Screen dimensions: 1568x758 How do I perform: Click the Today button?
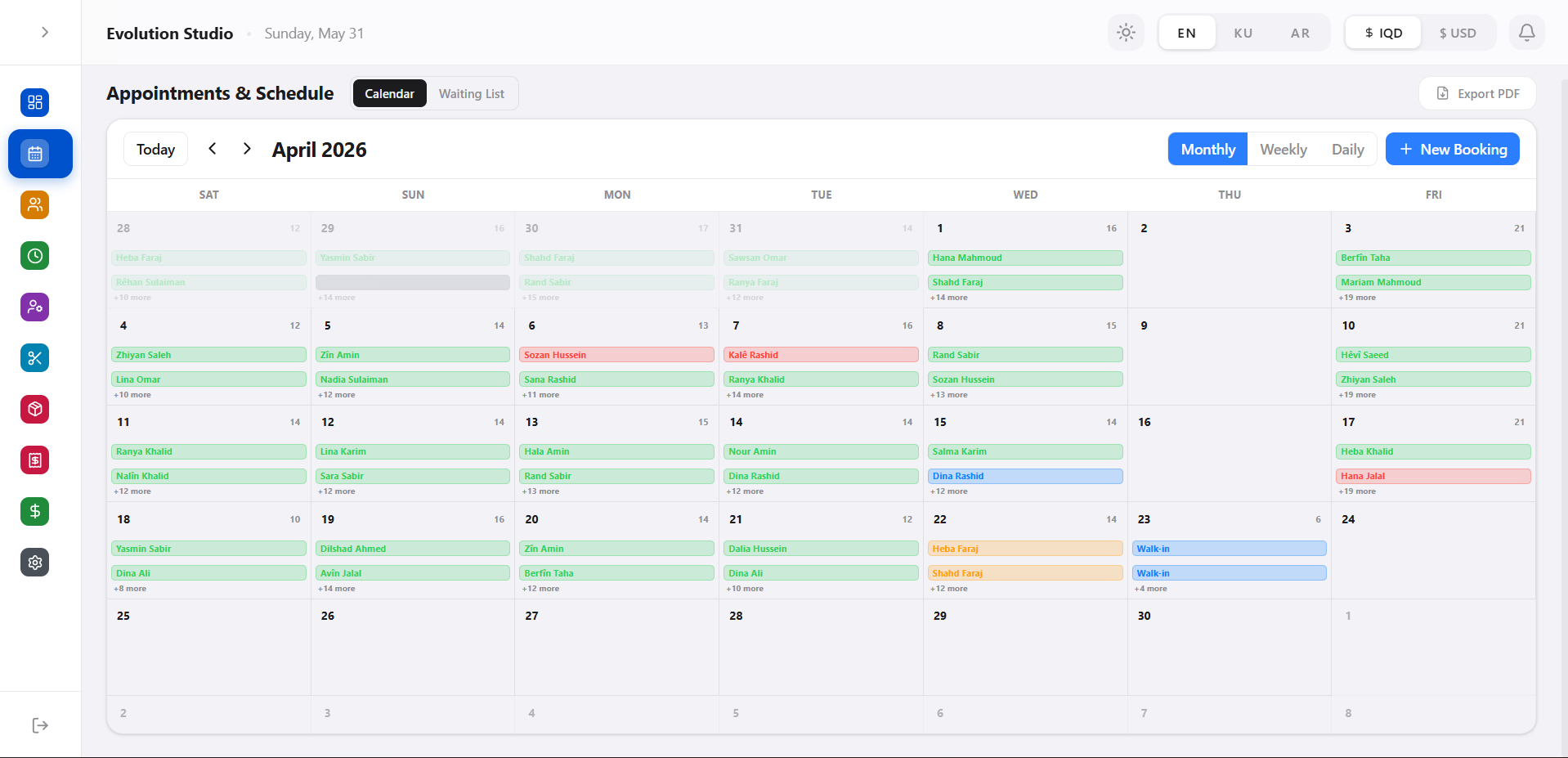tap(155, 149)
